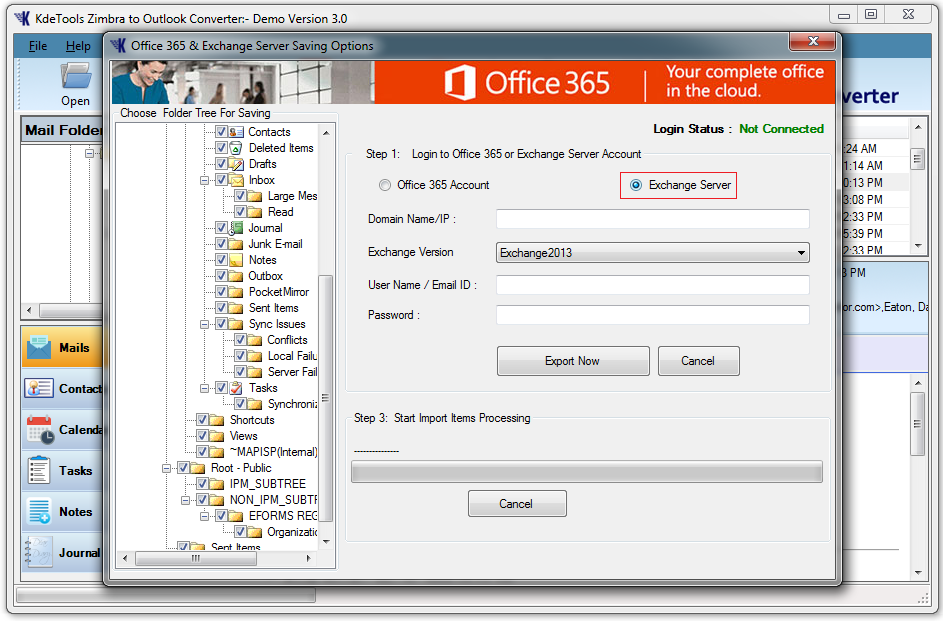The width and height of the screenshot is (943, 621).
Task: Select the Journal folder icon in tree
Action: tap(237, 228)
